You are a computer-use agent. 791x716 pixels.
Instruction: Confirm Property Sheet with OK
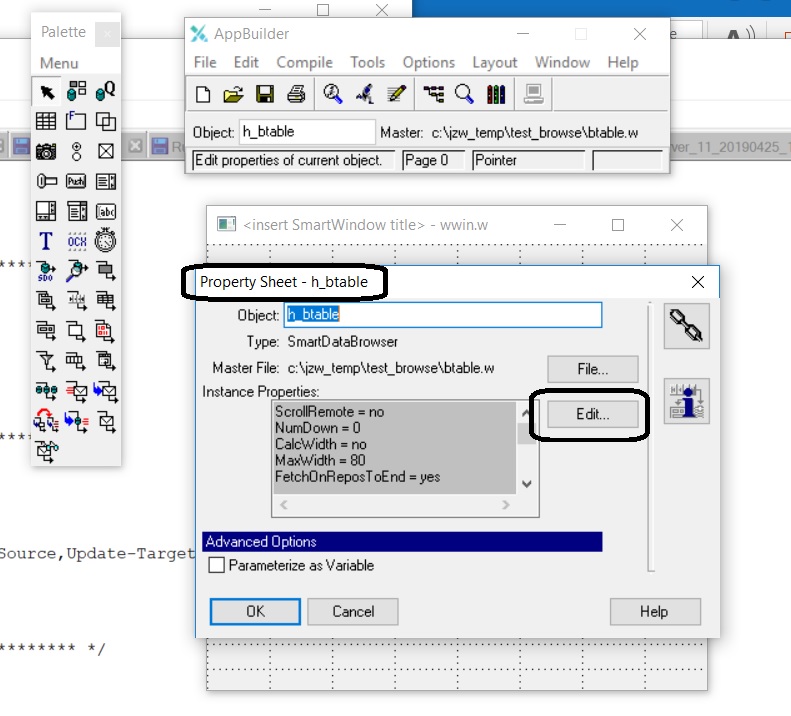(x=255, y=612)
